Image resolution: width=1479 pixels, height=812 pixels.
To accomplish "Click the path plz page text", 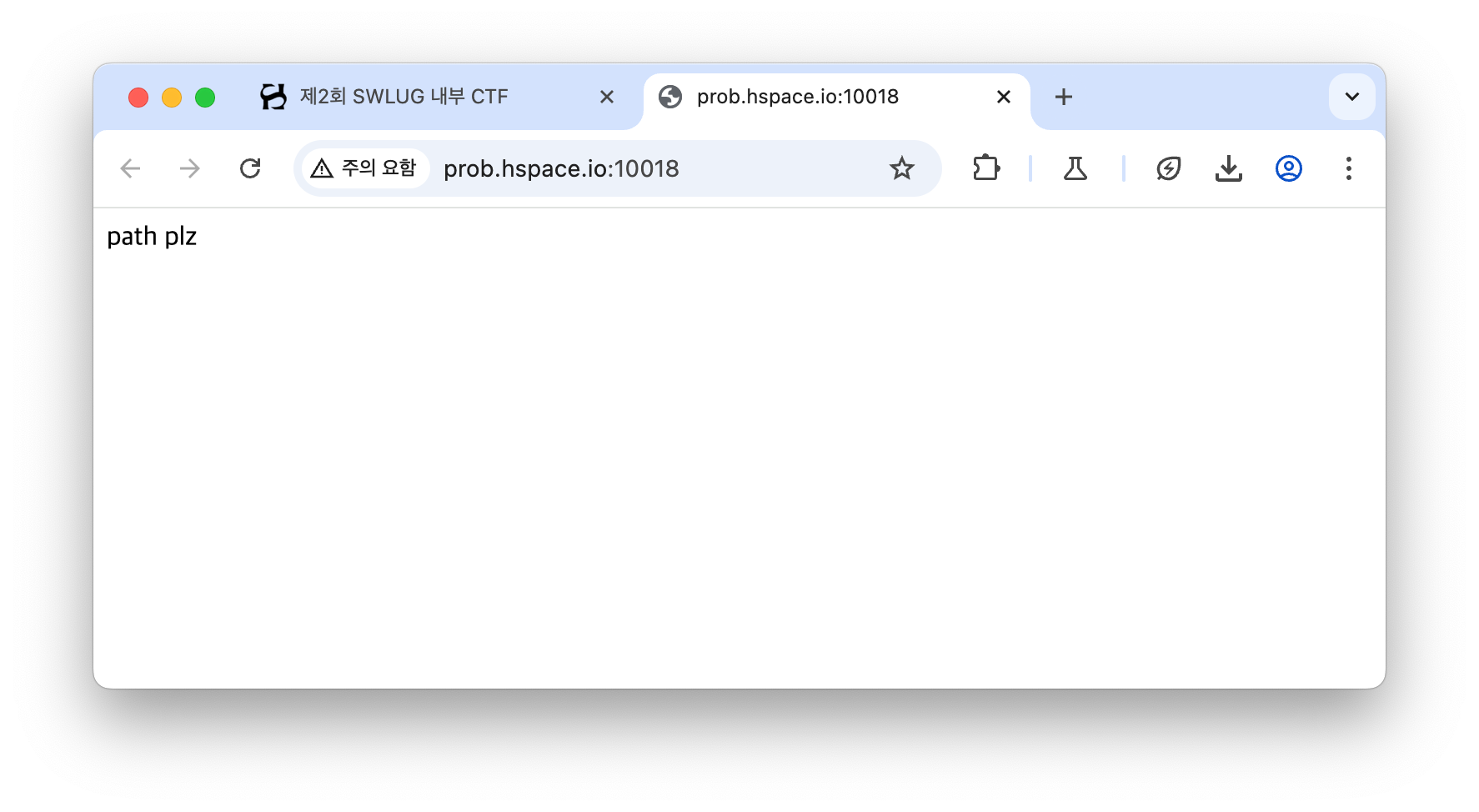I will coord(152,237).
